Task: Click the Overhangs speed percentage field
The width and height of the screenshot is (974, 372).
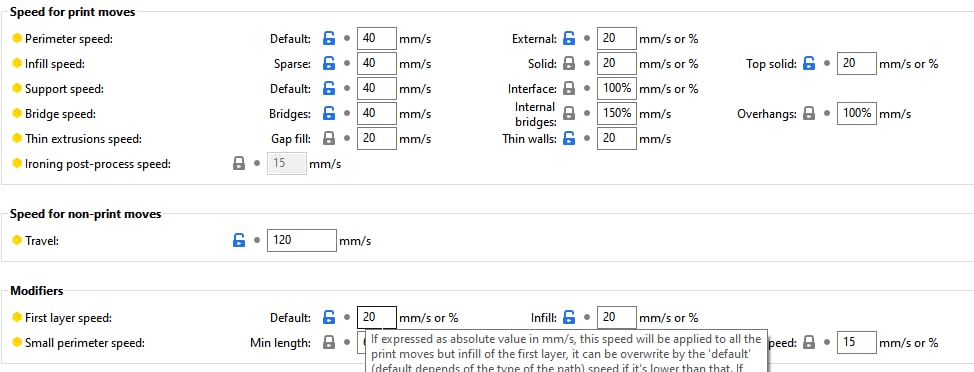Action: click(x=857, y=114)
